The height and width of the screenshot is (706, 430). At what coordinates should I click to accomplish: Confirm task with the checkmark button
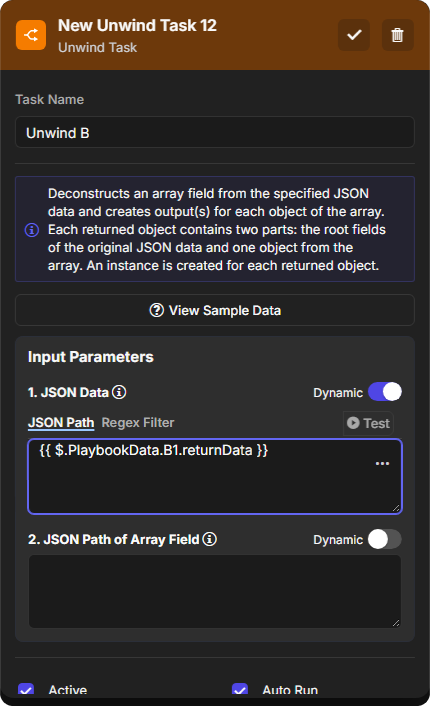tap(354, 35)
